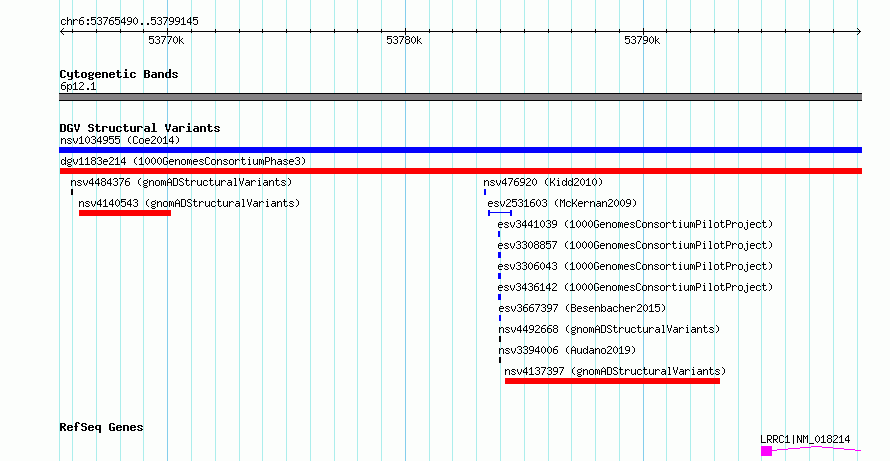Click the 53770k ruler tick label
This screenshot has height=461, width=890.
(x=166, y=40)
